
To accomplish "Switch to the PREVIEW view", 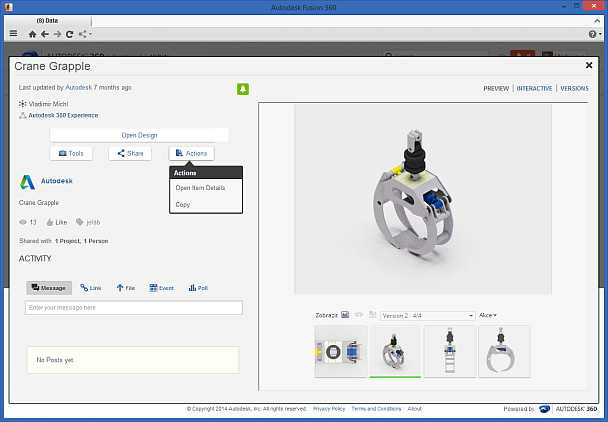I will click(496, 88).
